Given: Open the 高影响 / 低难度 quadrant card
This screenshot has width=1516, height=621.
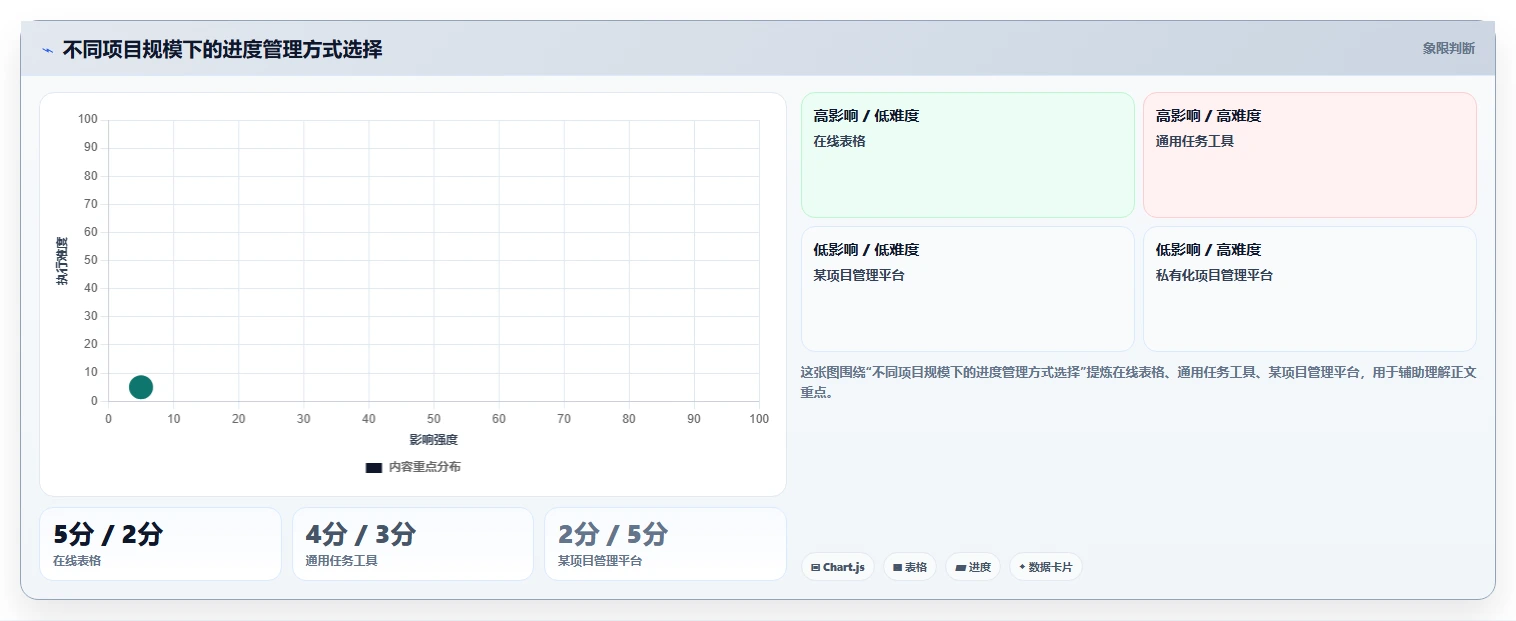Looking at the screenshot, I should point(967,155).
